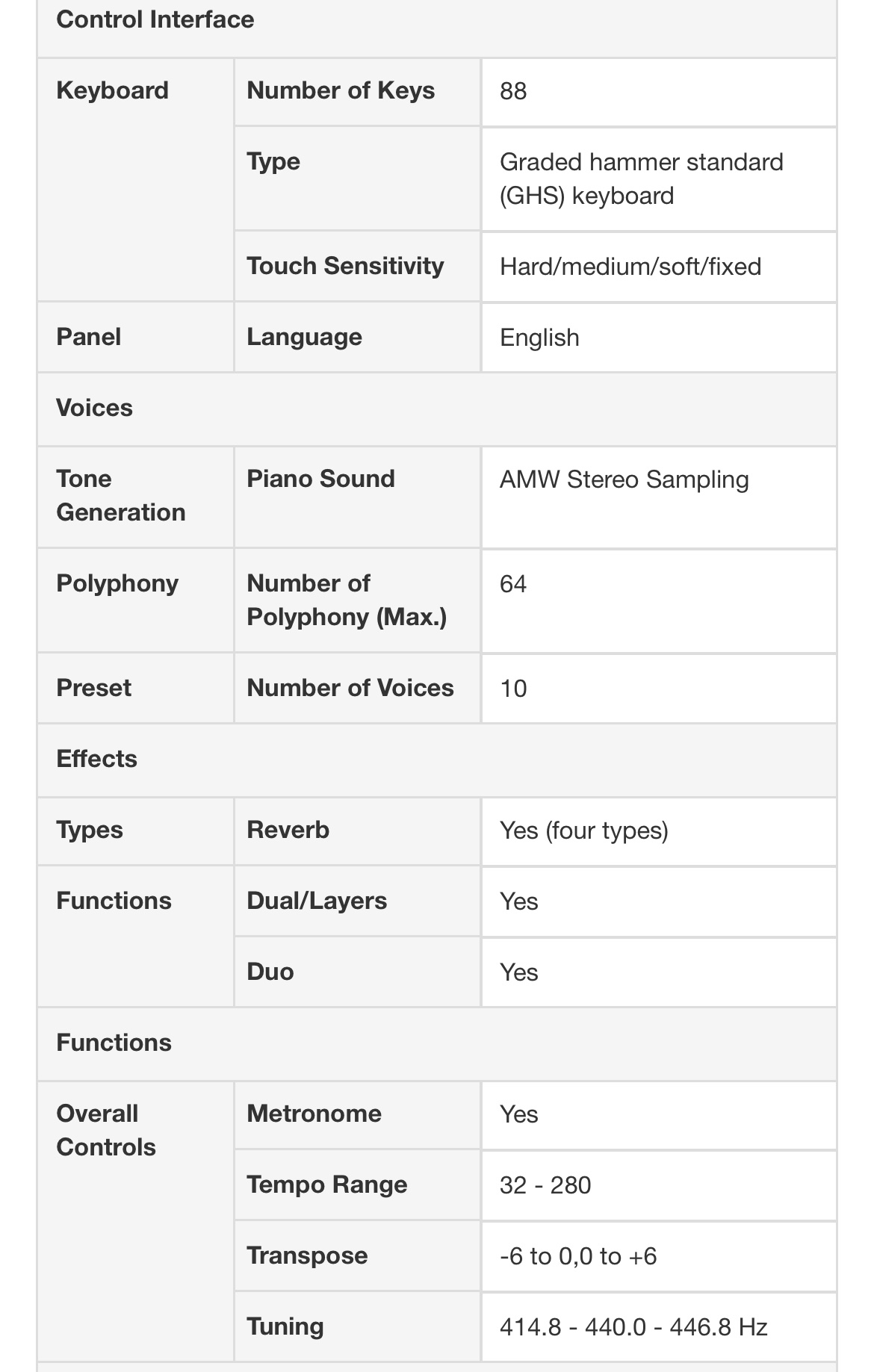Click the tempo range value 32 - 280
874x1372 pixels.
(545, 1185)
